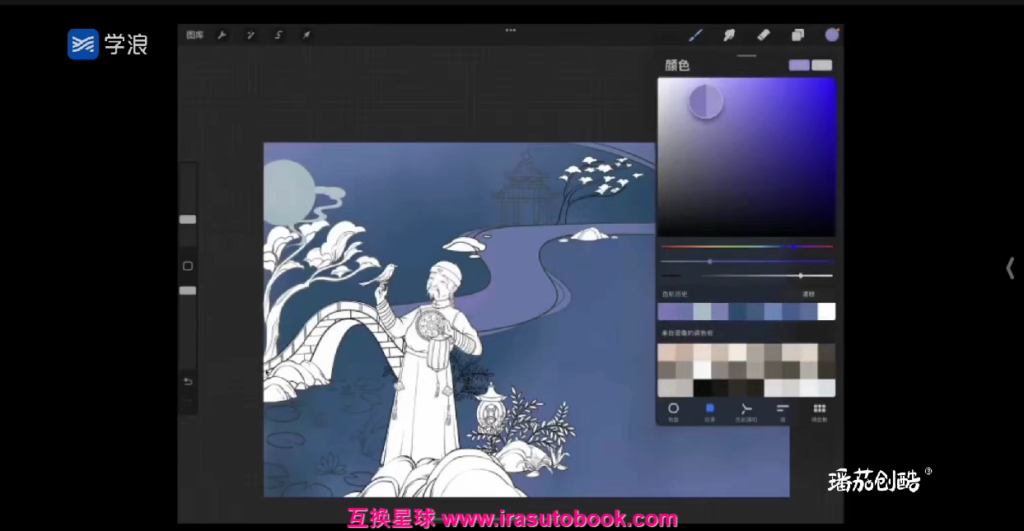The height and width of the screenshot is (531, 1024).
Task: Clear color history with 清除
Action: click(x=808, y=295)
